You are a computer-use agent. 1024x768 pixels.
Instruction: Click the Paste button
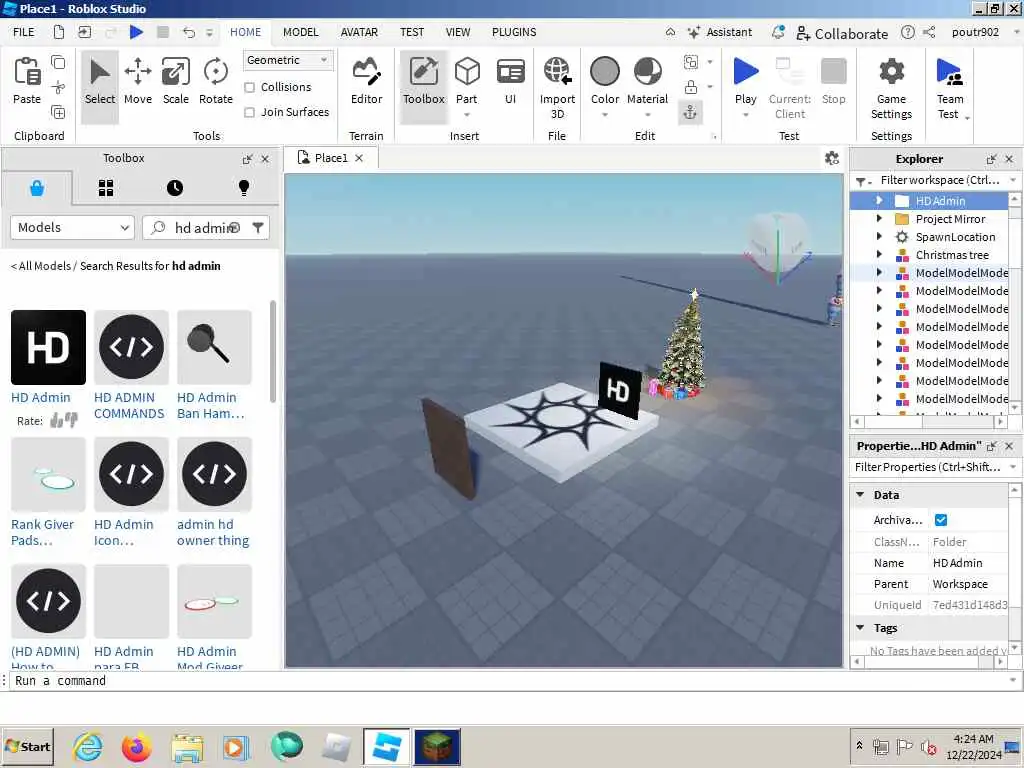coord(27,81)
